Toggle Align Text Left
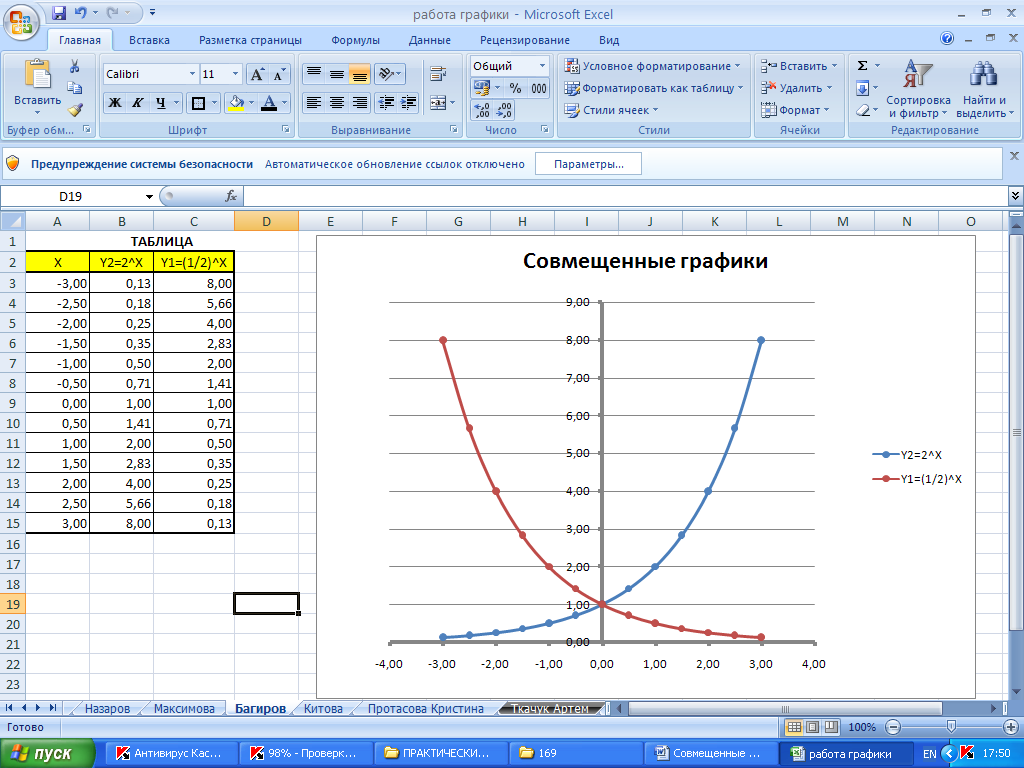Viewport: 1024px width, 768px height. [314, 103]
